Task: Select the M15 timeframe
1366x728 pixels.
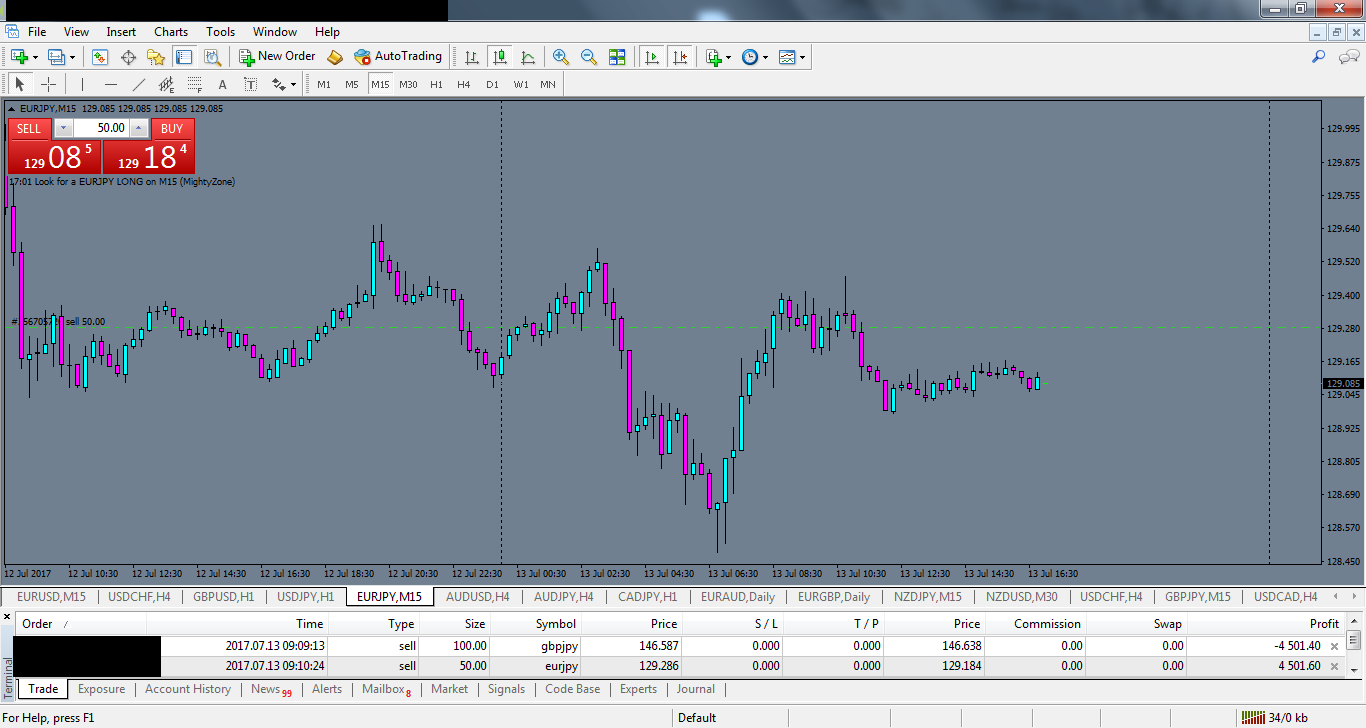Action: (381, 84)
